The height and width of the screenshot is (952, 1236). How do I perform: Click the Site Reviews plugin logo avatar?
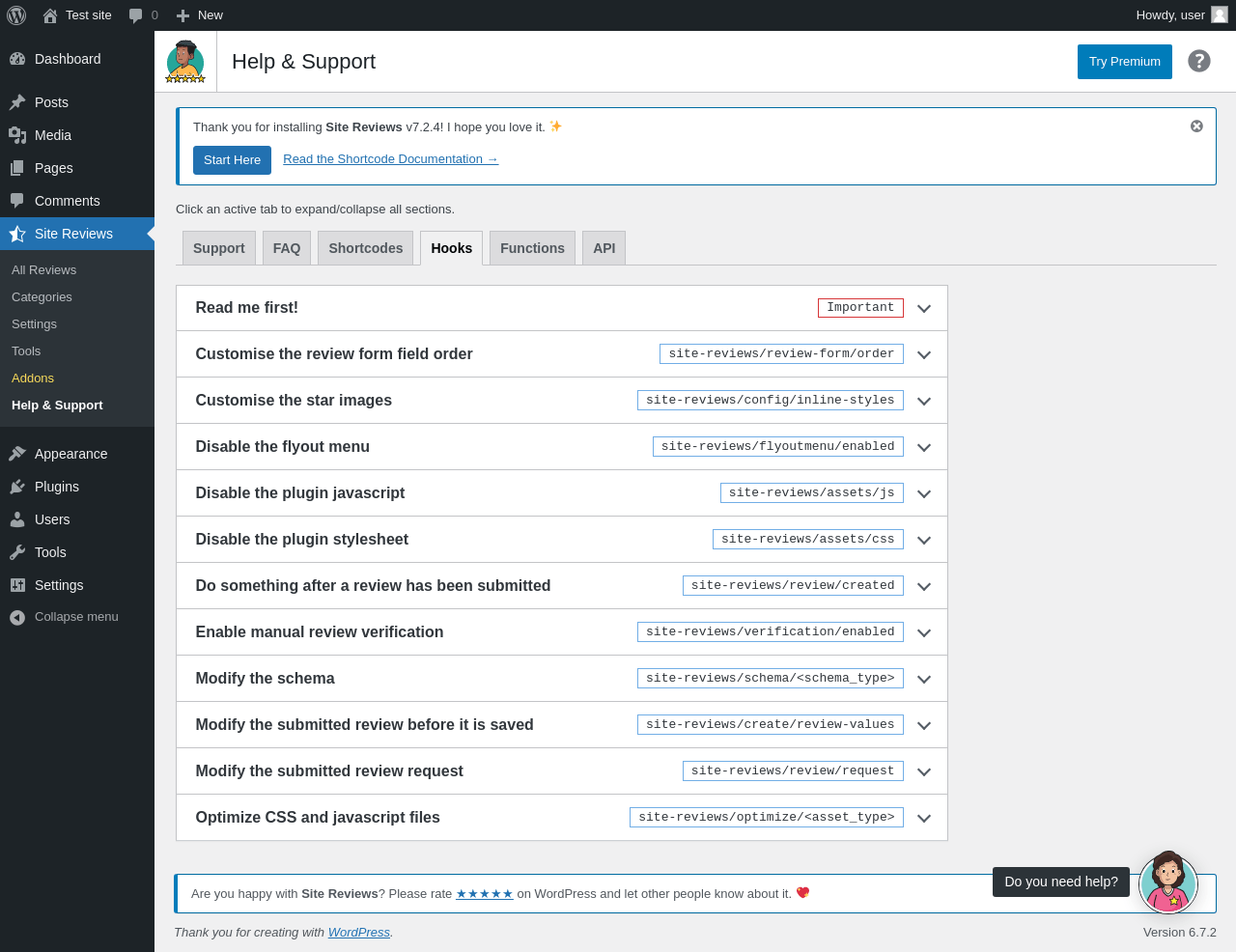[185, 62]
